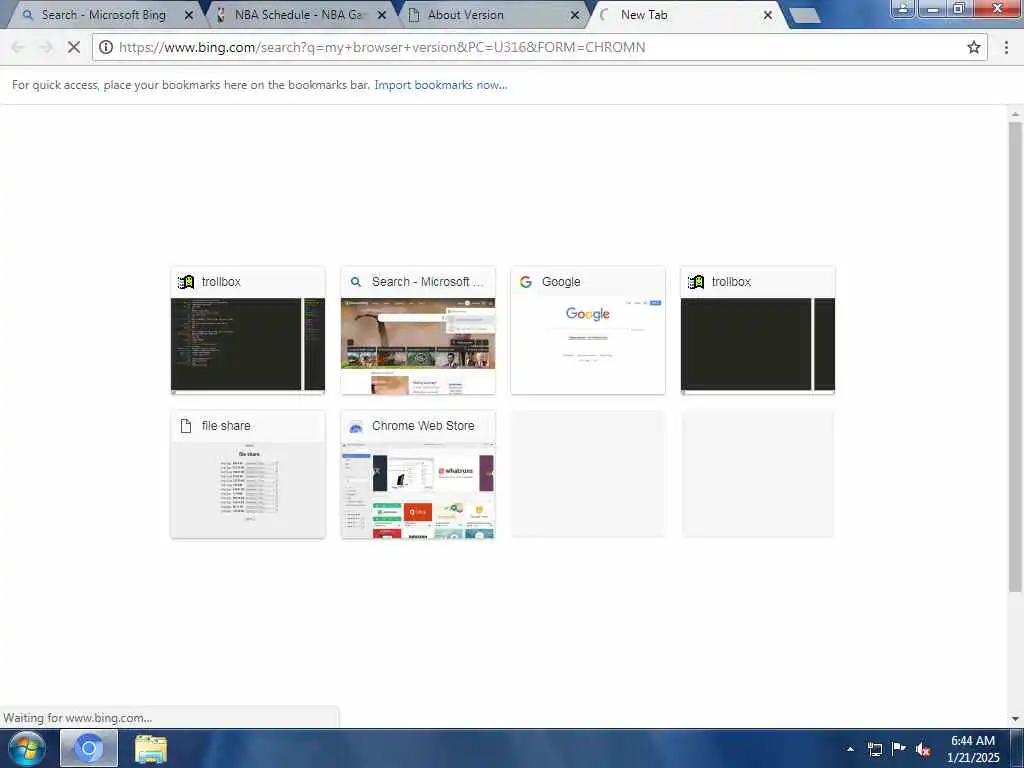Viewport: 1024px width, 768px height.
Task: Click the forward navigation arrow
Action: pos(46,47)
